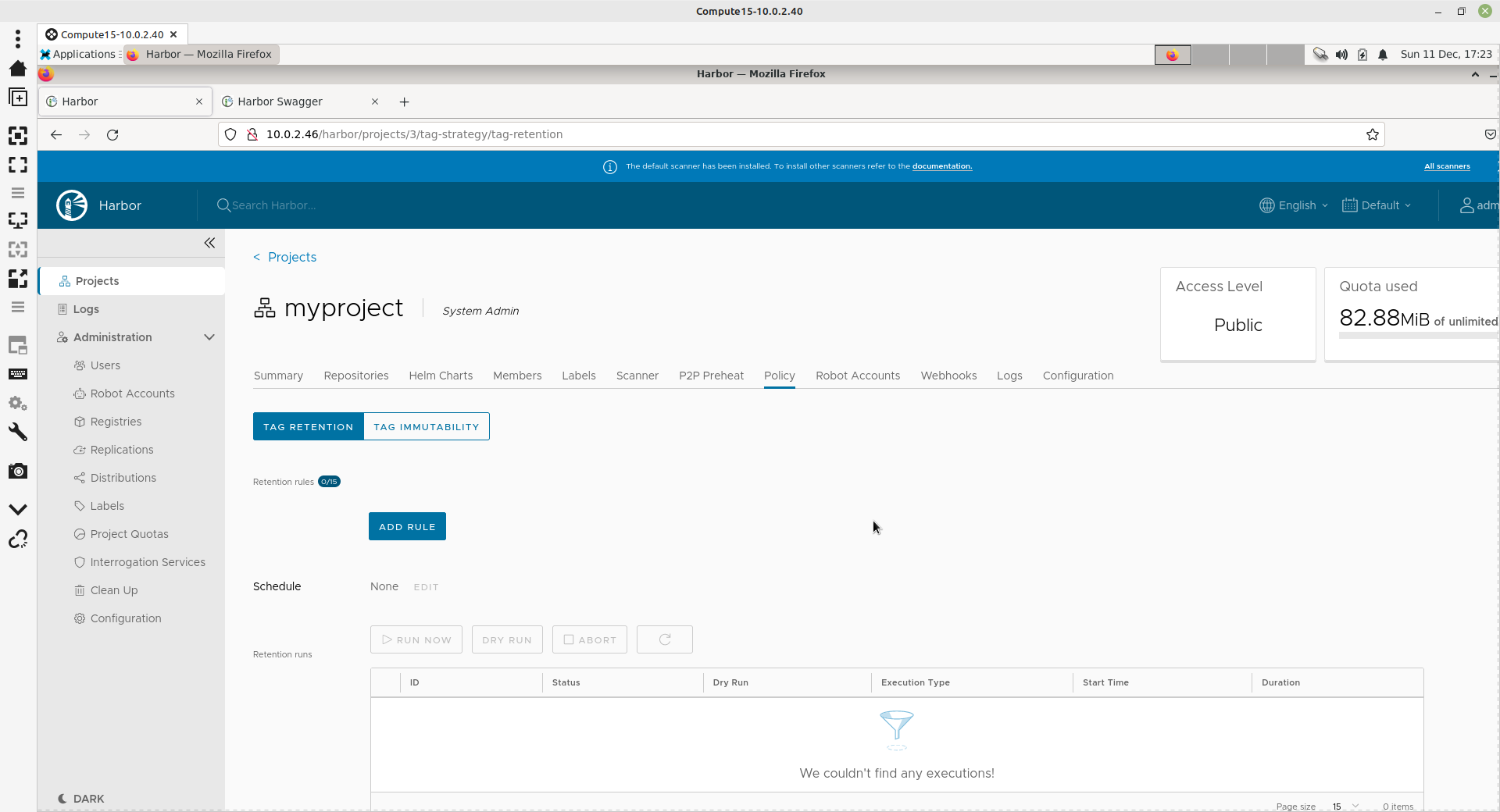Click the browser back arrow

56,134
